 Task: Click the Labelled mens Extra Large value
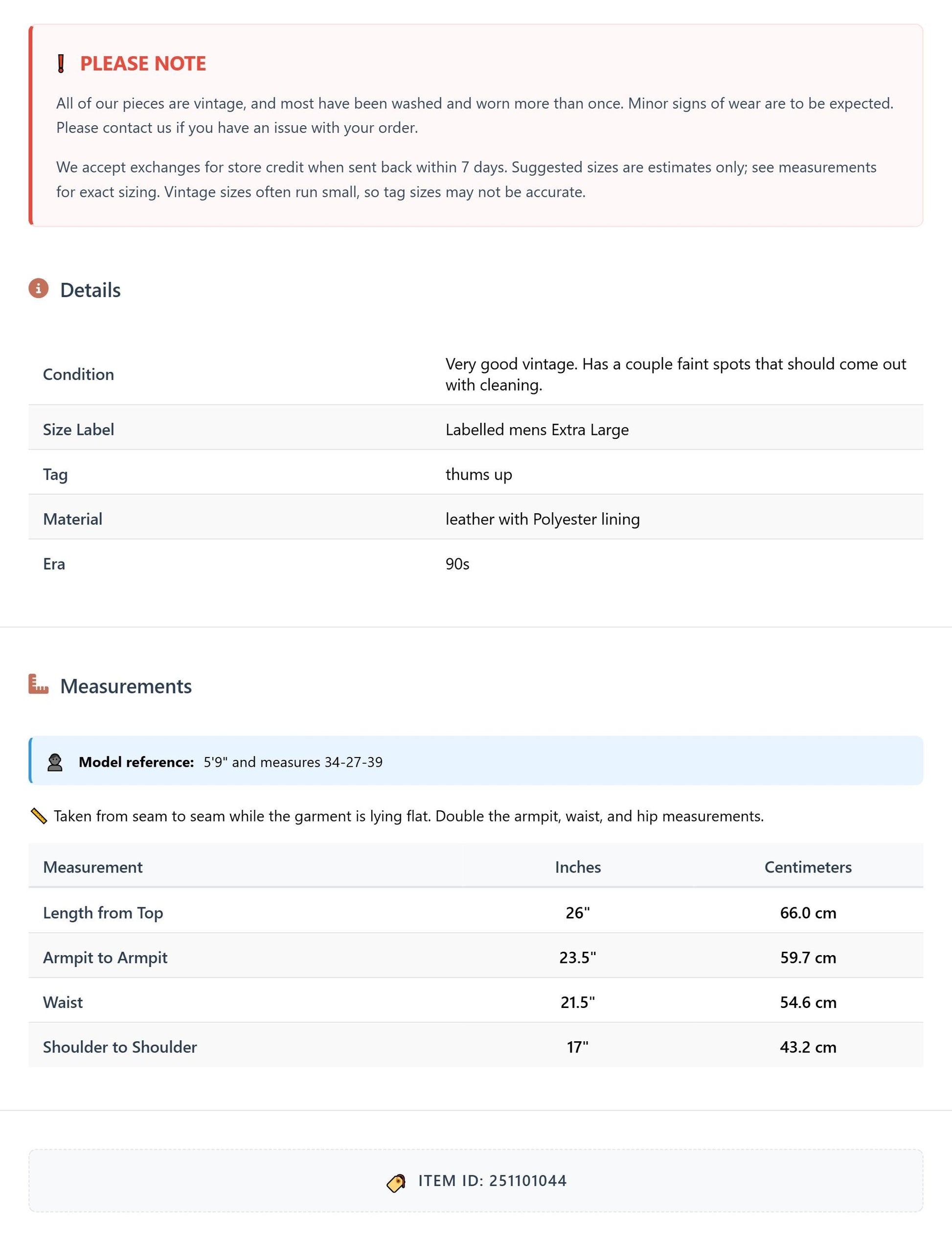point(537,430)
